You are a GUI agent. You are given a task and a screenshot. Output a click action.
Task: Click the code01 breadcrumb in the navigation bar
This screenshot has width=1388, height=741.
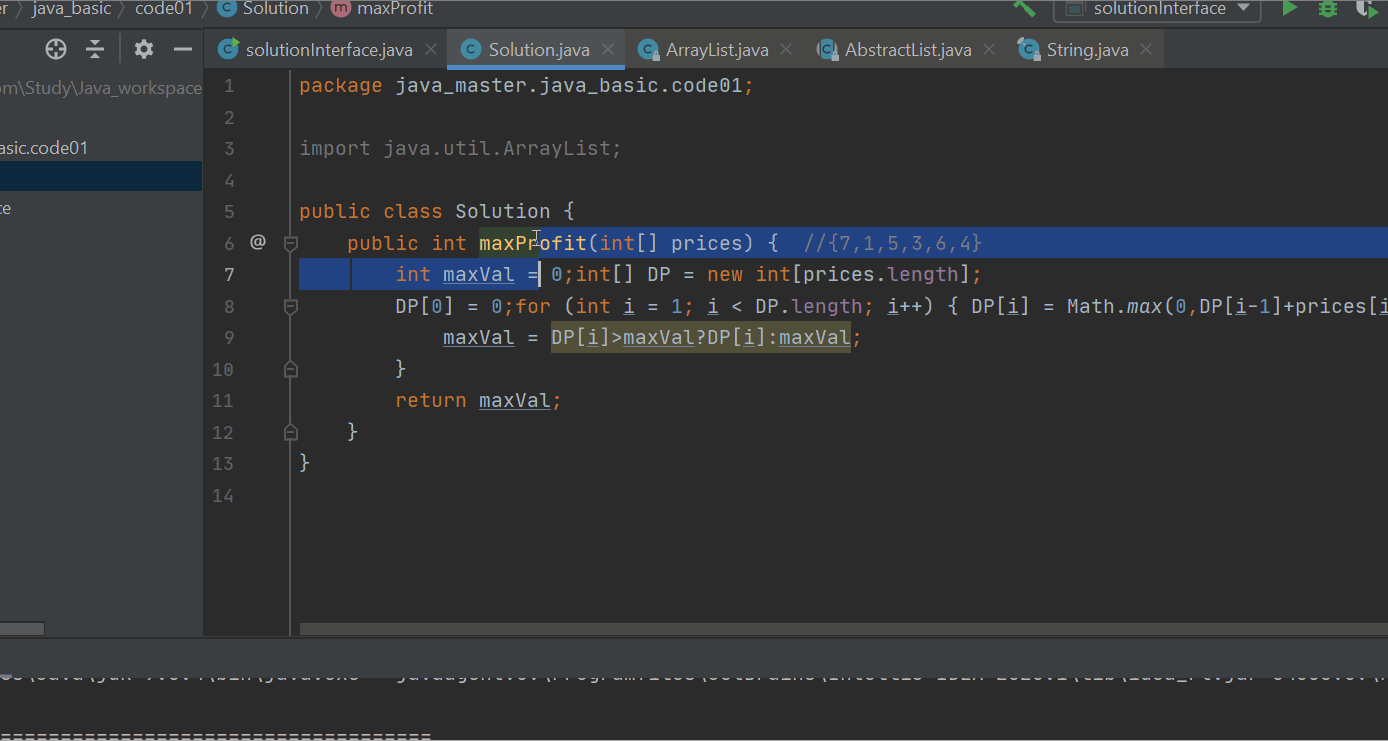click(164, 9)
